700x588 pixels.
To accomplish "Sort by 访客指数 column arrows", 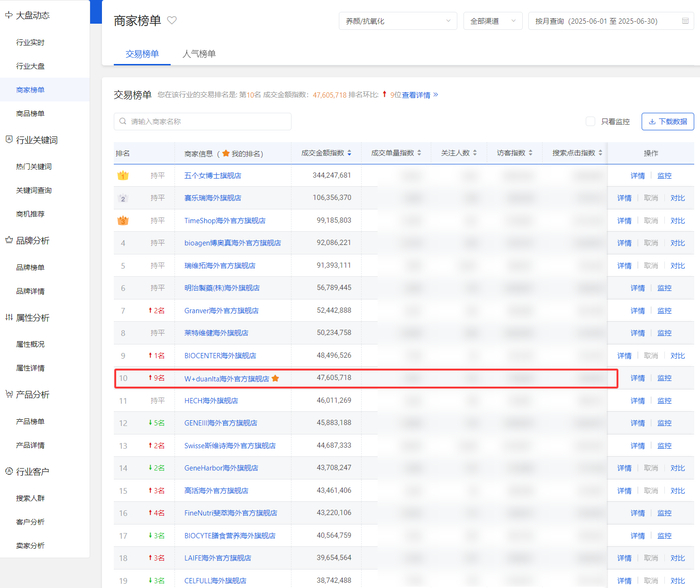I will (530, 153).
